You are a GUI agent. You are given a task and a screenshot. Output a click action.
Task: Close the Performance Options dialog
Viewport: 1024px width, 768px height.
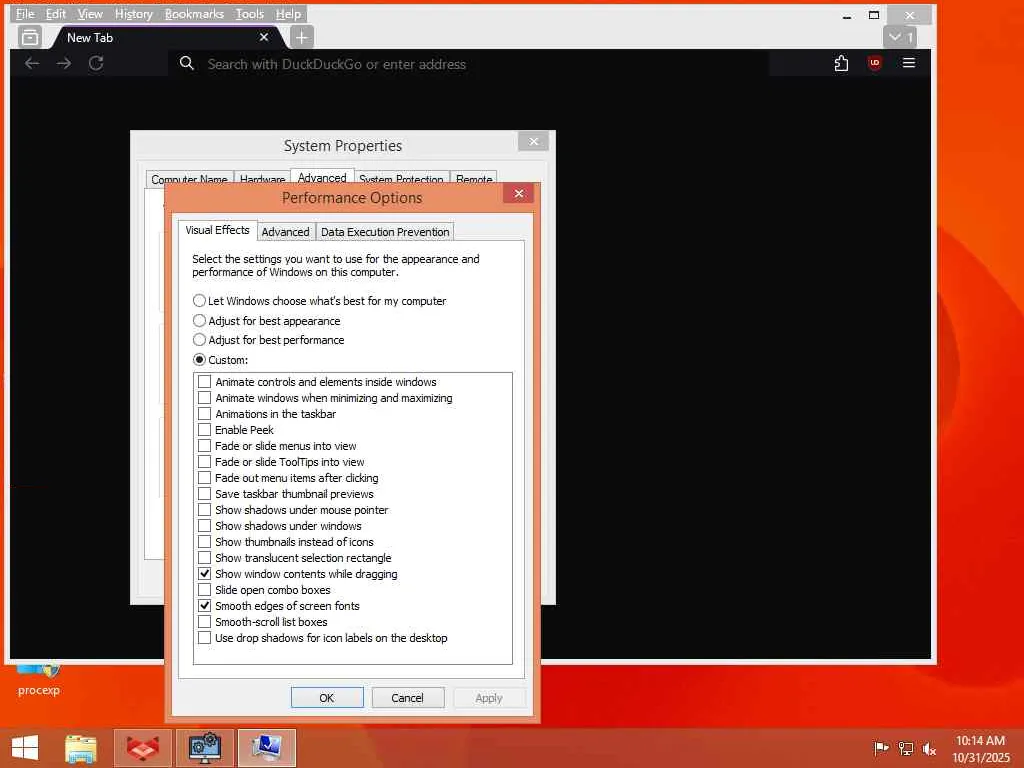[x=519, y=194]
